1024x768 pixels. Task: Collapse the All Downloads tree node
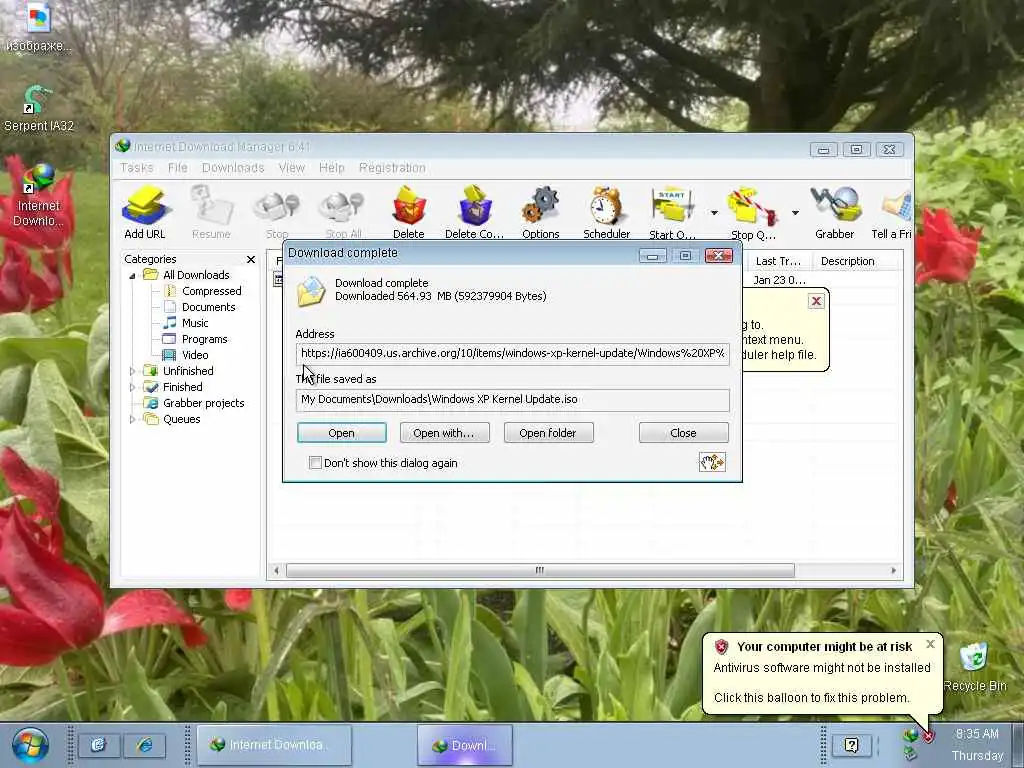click(132, 276)
